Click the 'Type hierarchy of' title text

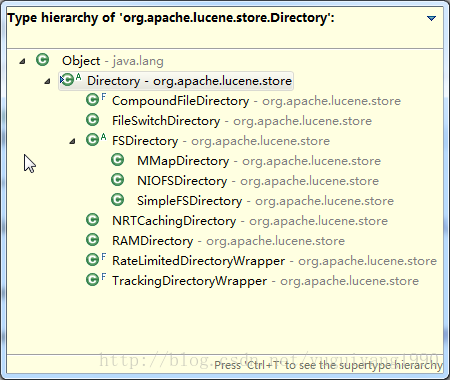pyautogui.click(x=171, y=18)
